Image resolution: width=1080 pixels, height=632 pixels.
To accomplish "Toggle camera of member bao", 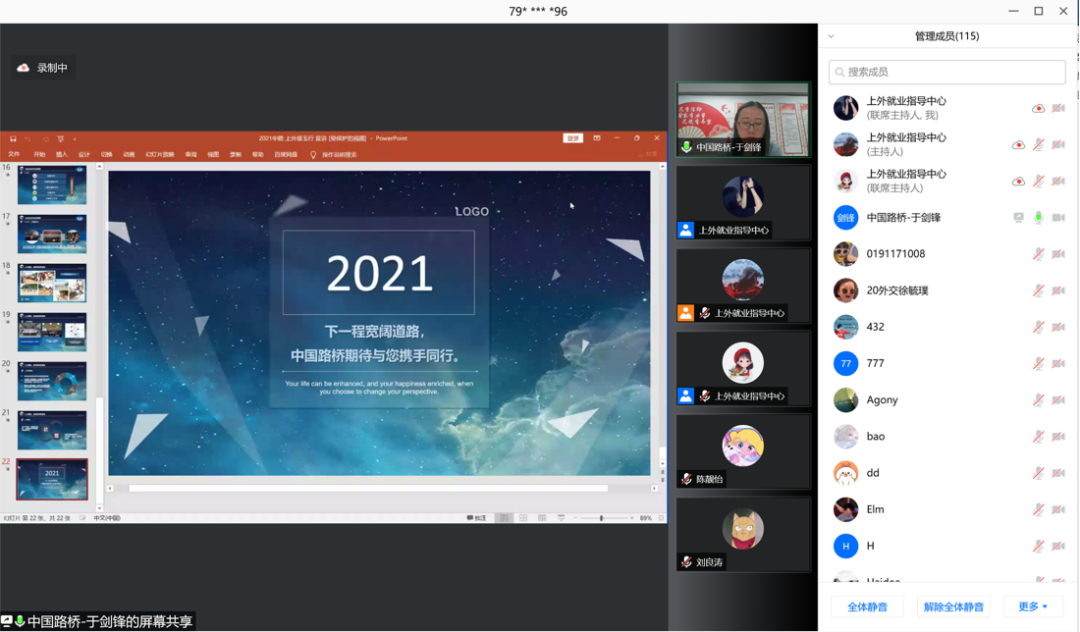I will pos(1059,436).
